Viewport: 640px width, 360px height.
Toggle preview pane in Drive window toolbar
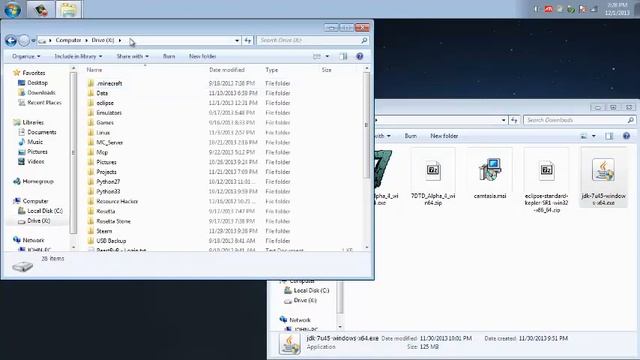point(344,56)
